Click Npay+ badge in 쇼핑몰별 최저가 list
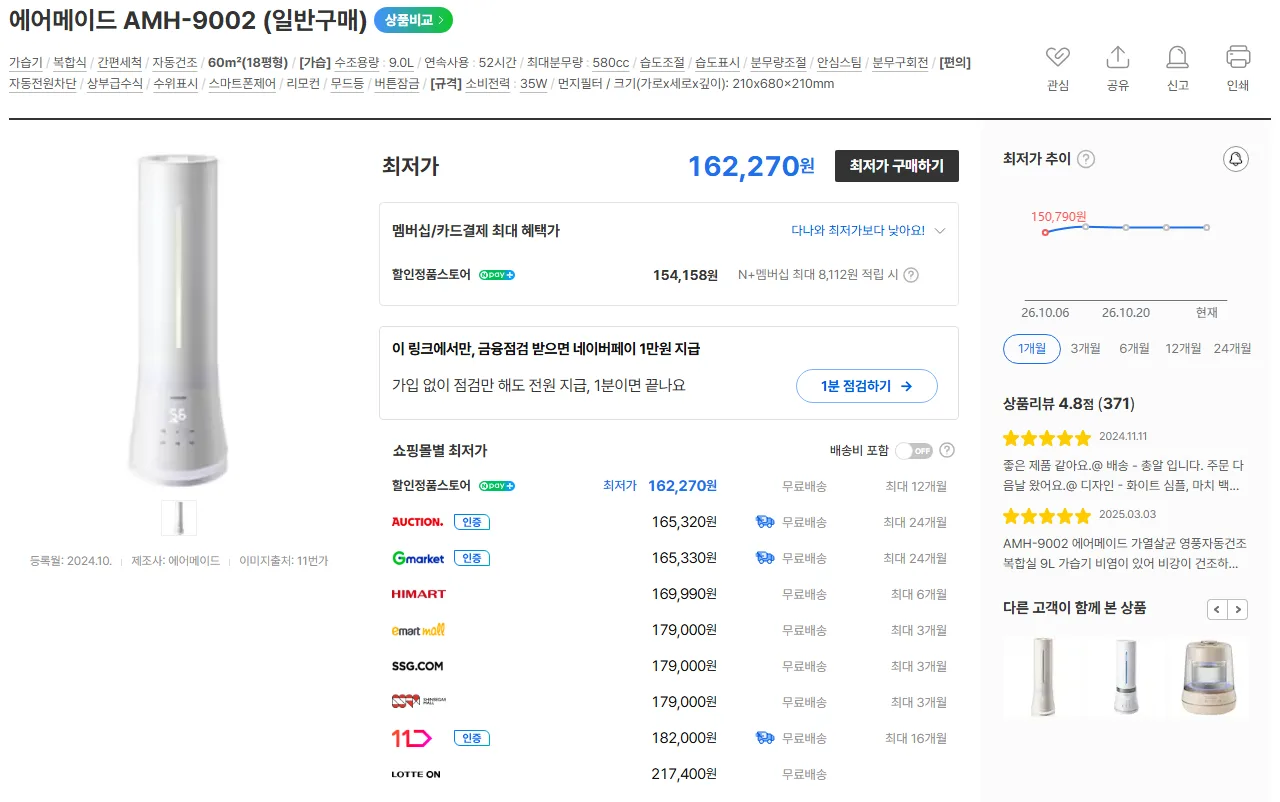Screen dimensions: 1280x802 tap(497, 486)
